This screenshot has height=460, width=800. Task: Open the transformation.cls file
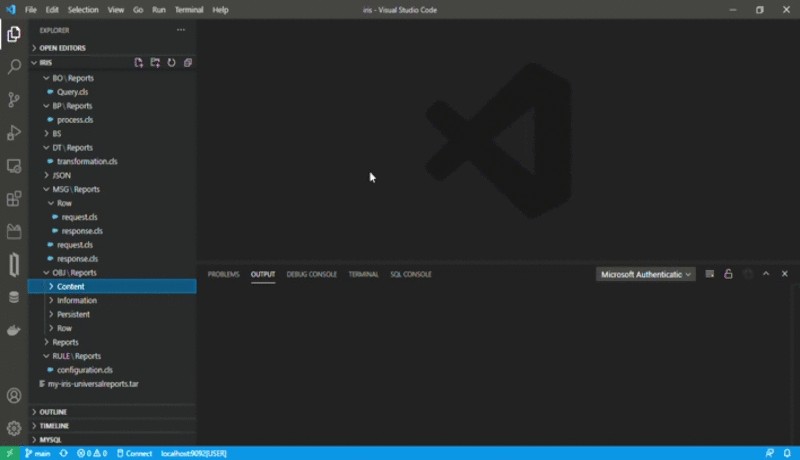87,161
